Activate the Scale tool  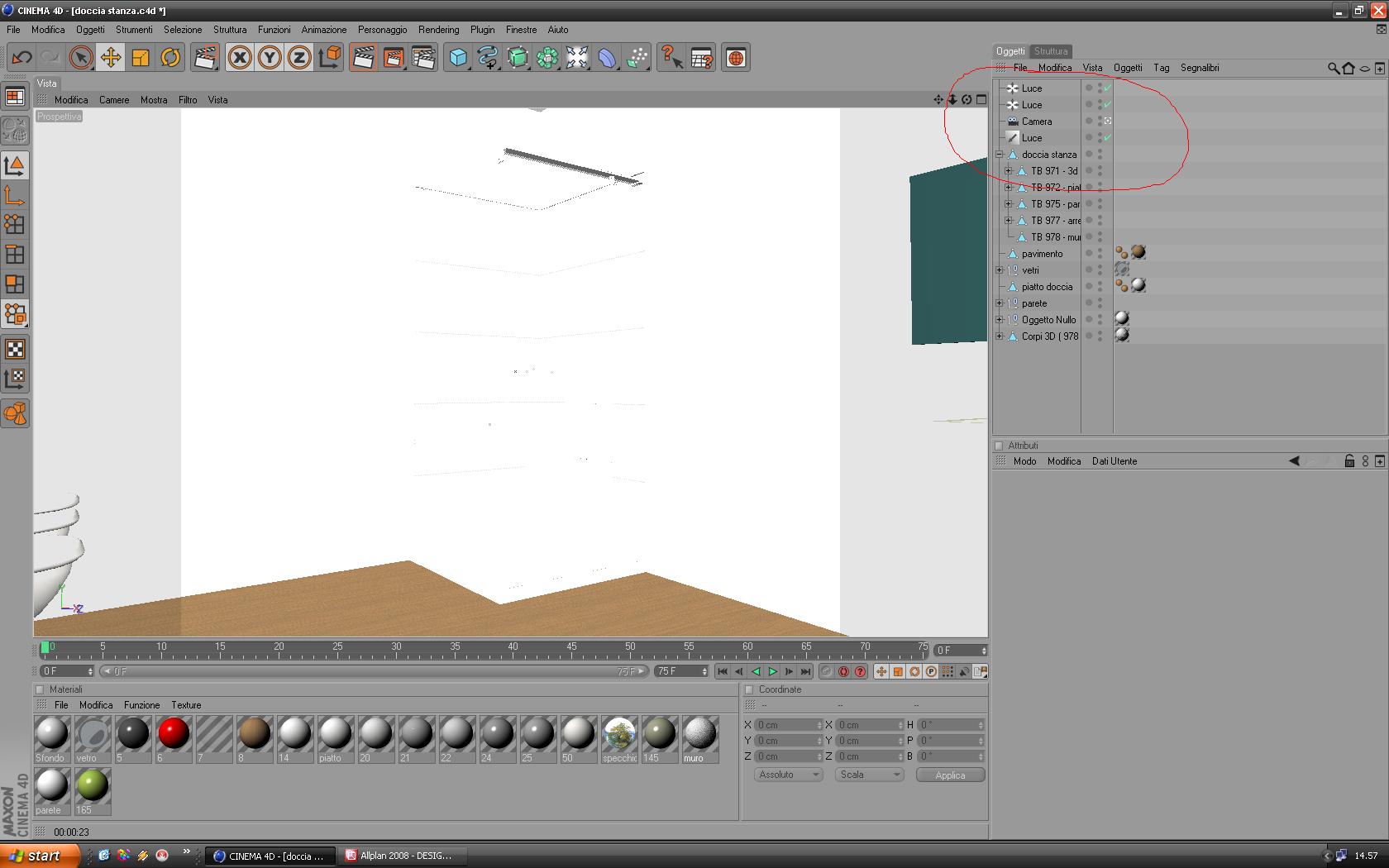pos(140,58)
